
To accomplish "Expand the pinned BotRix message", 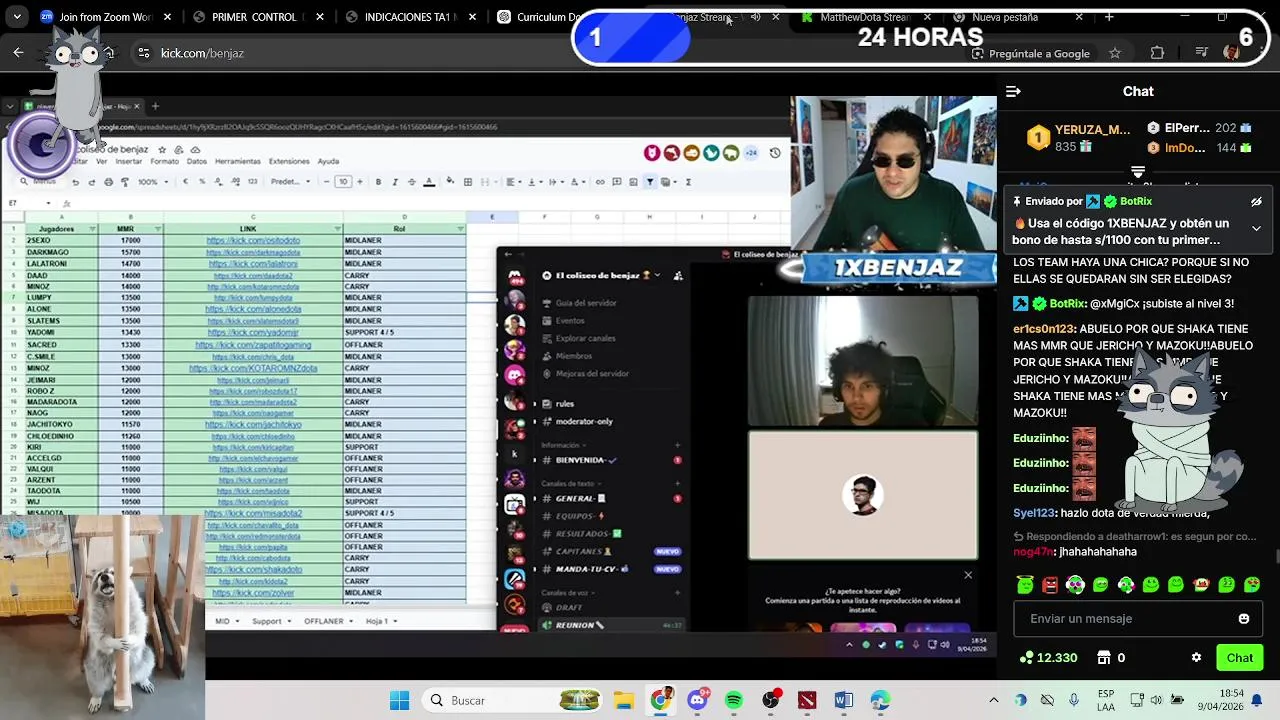I will click(x=1256, y=228).
